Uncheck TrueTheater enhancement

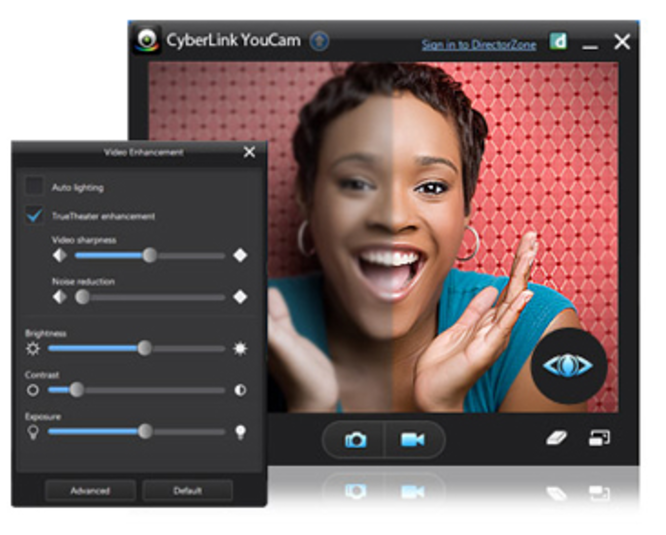tap(34, 214)
